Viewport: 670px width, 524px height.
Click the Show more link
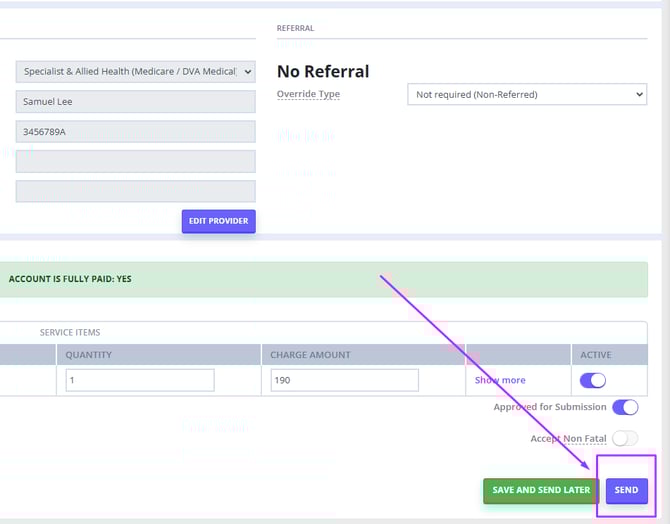500,380
